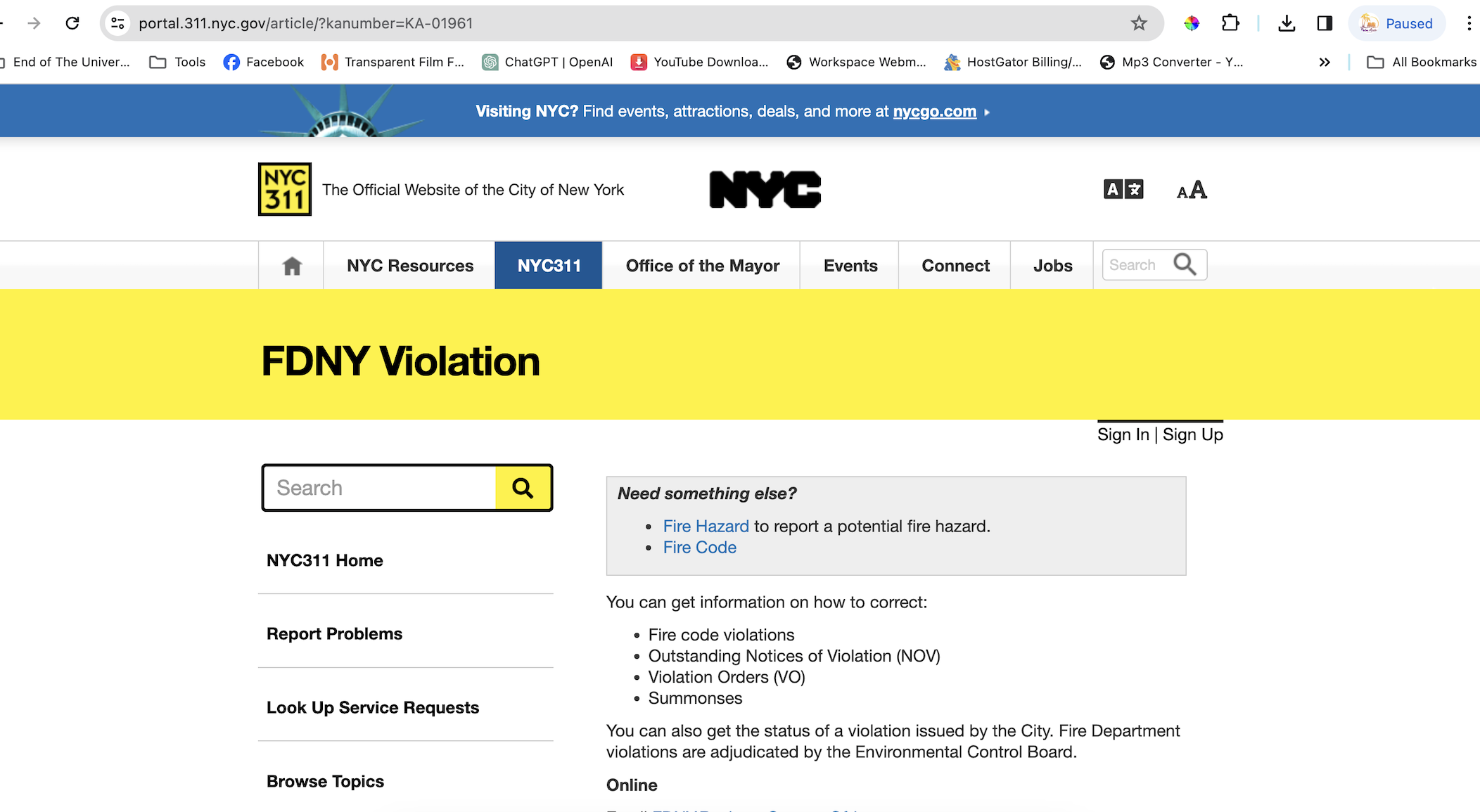The height and width of the screenshot is (812, 1480).
Task: Click the nycgo.com link in the blue banner
Action: [x=934, y=110]
